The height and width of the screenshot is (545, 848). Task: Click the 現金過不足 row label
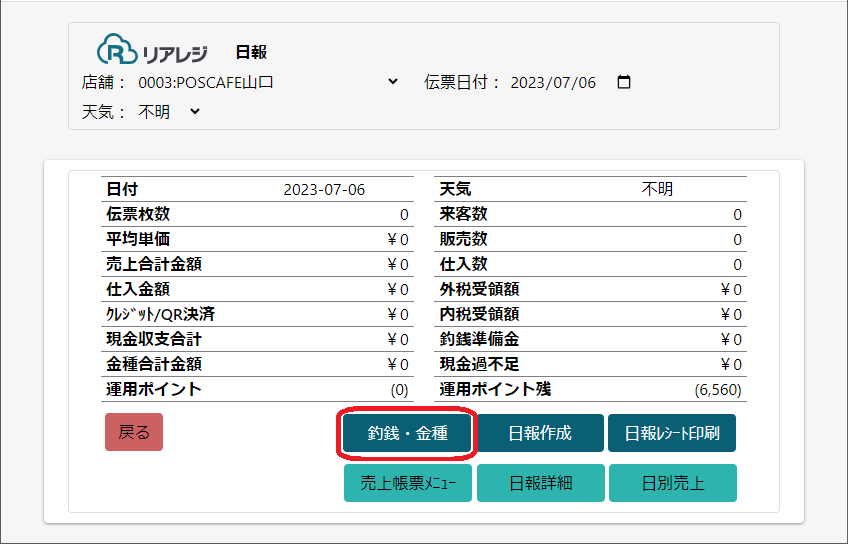[480, 364]
